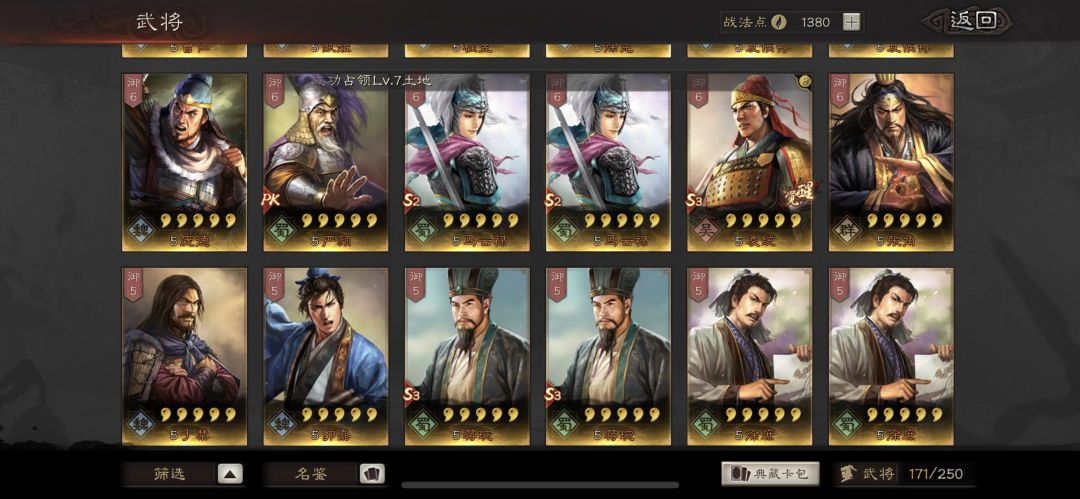This screenshot has width=1080, height=499.
Task: Tap the home indicator bar at the bottom
Action: pos(539,485)
